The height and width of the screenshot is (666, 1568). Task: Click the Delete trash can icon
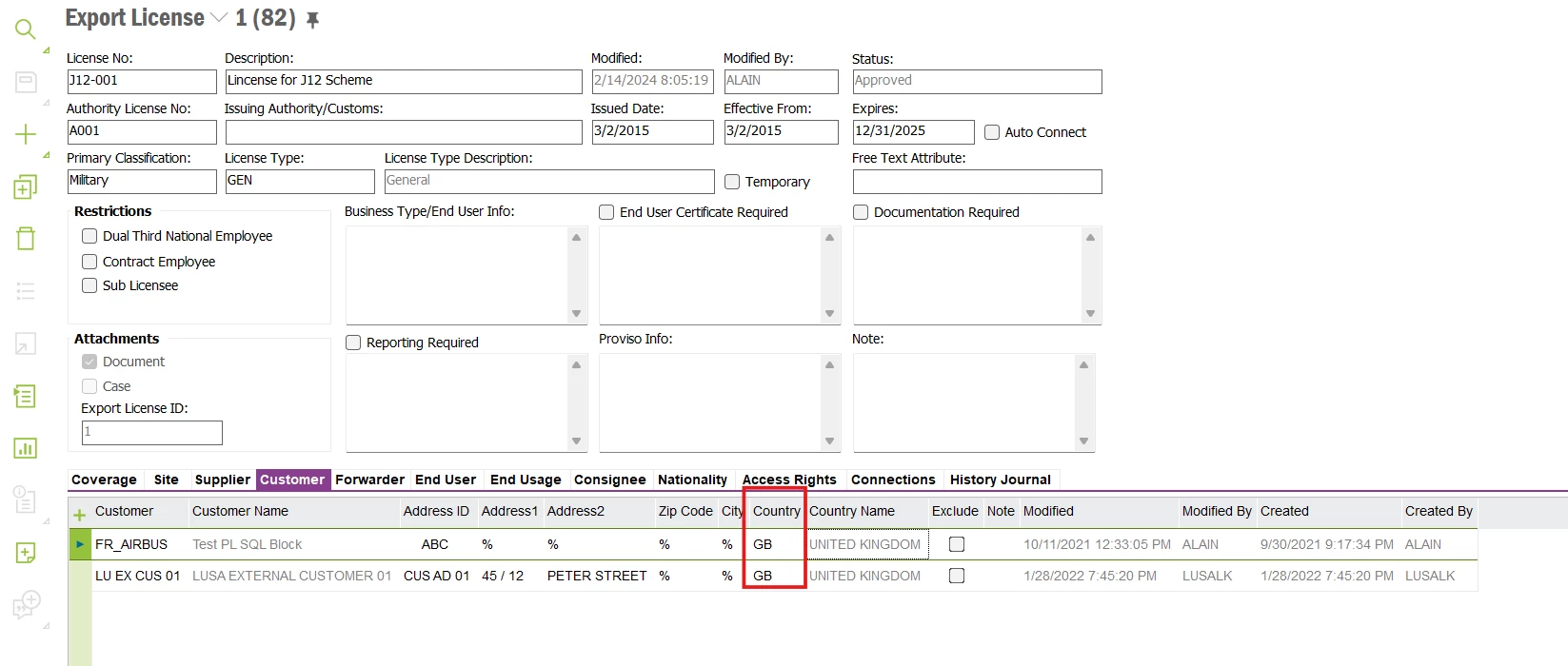tap(26, 238)
